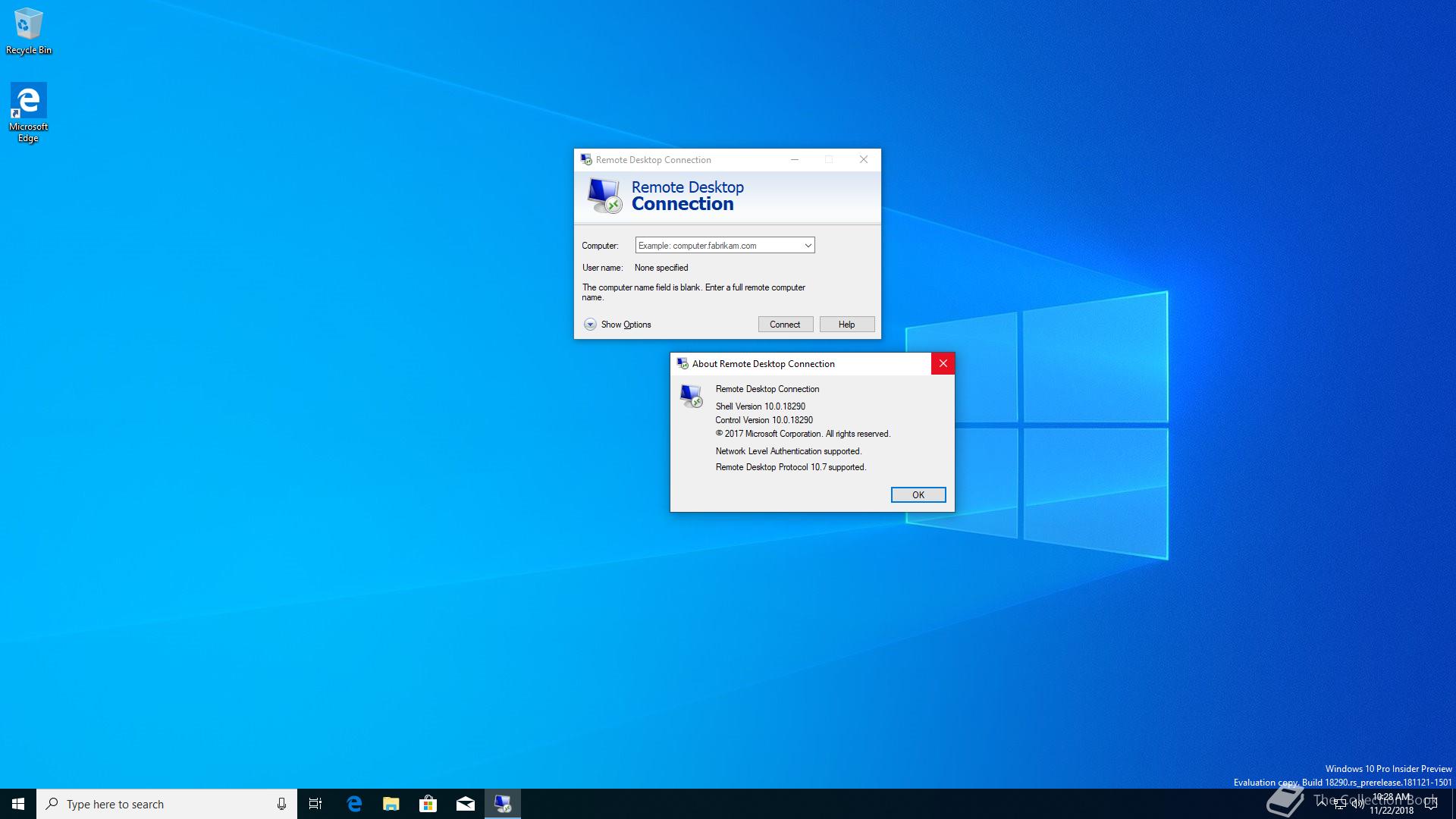
Task: Expand Show Options in Remote Desktop Connection
Action: coord(617,325)
